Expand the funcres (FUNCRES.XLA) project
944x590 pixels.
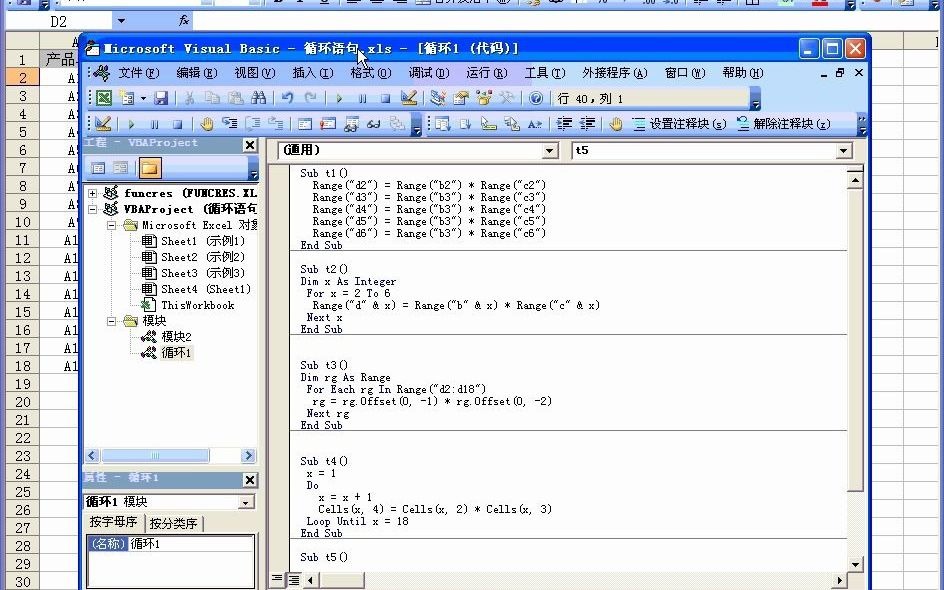pyautogui.click(x=94, y=193)
